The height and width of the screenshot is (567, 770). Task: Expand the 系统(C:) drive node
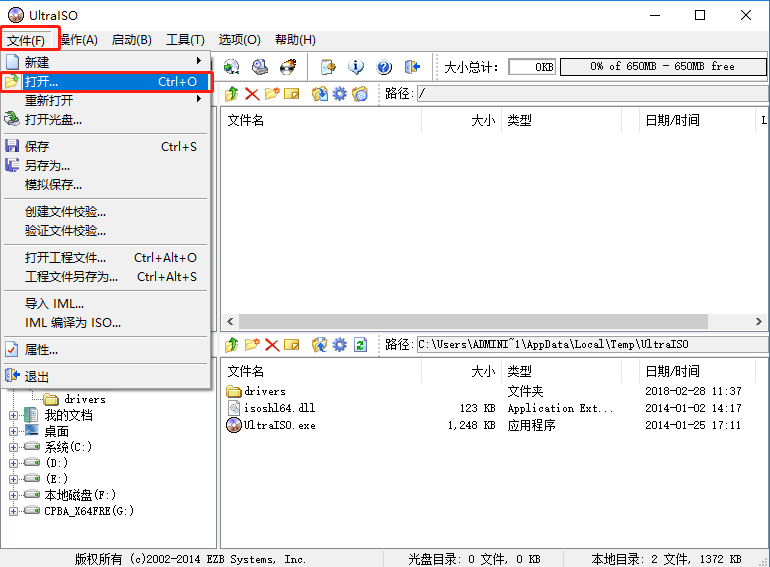coord(13,447)
